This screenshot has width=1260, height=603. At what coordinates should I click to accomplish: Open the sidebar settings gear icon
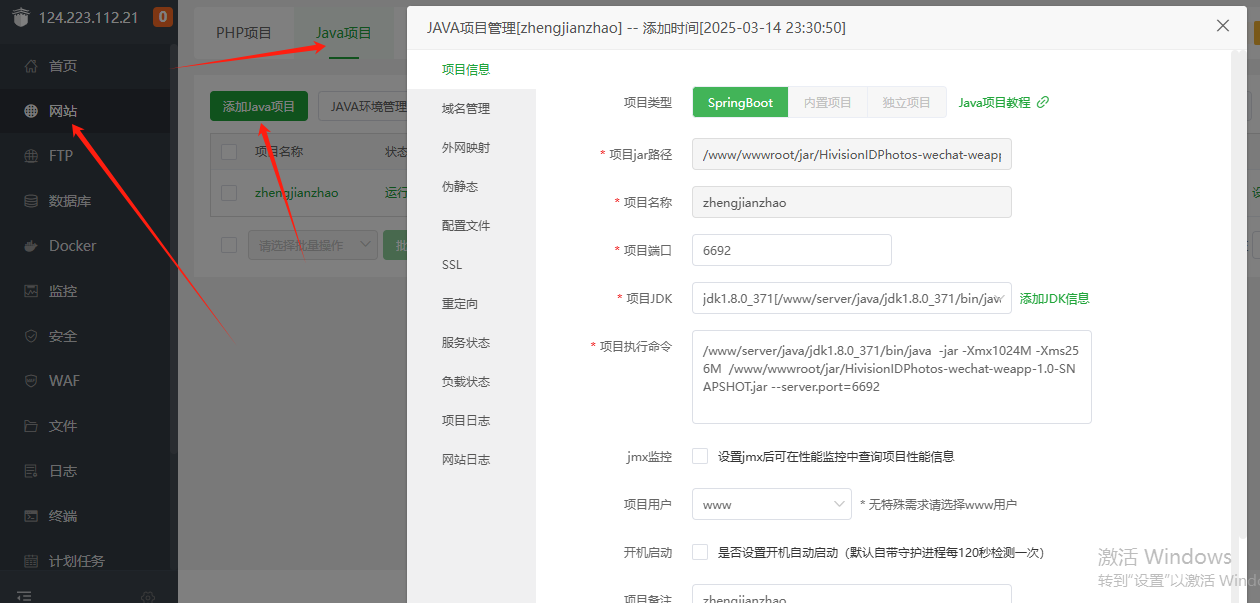pos(148,597)
